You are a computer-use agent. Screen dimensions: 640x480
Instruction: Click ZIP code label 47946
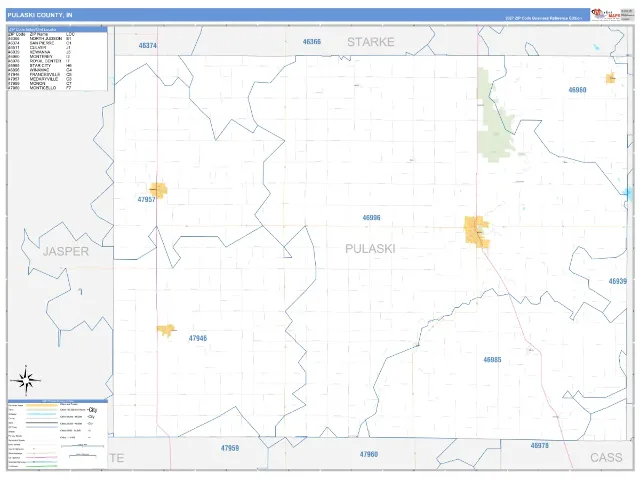[x=198, y=338]
